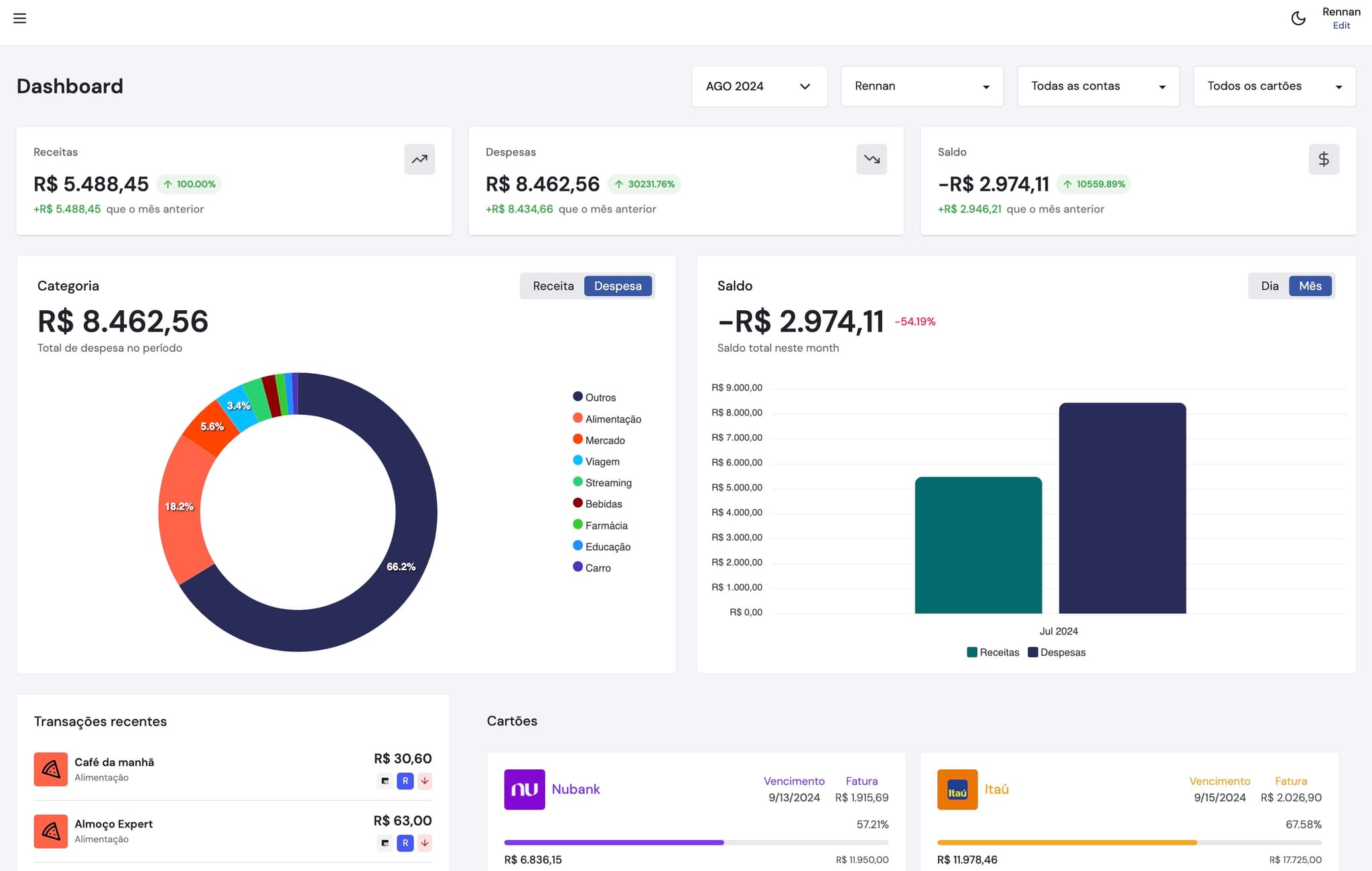Expand the Todas as contas dropdown
Viewport: 1372px width, 871px height.
pyautogui.click(x=1098, y=86)
